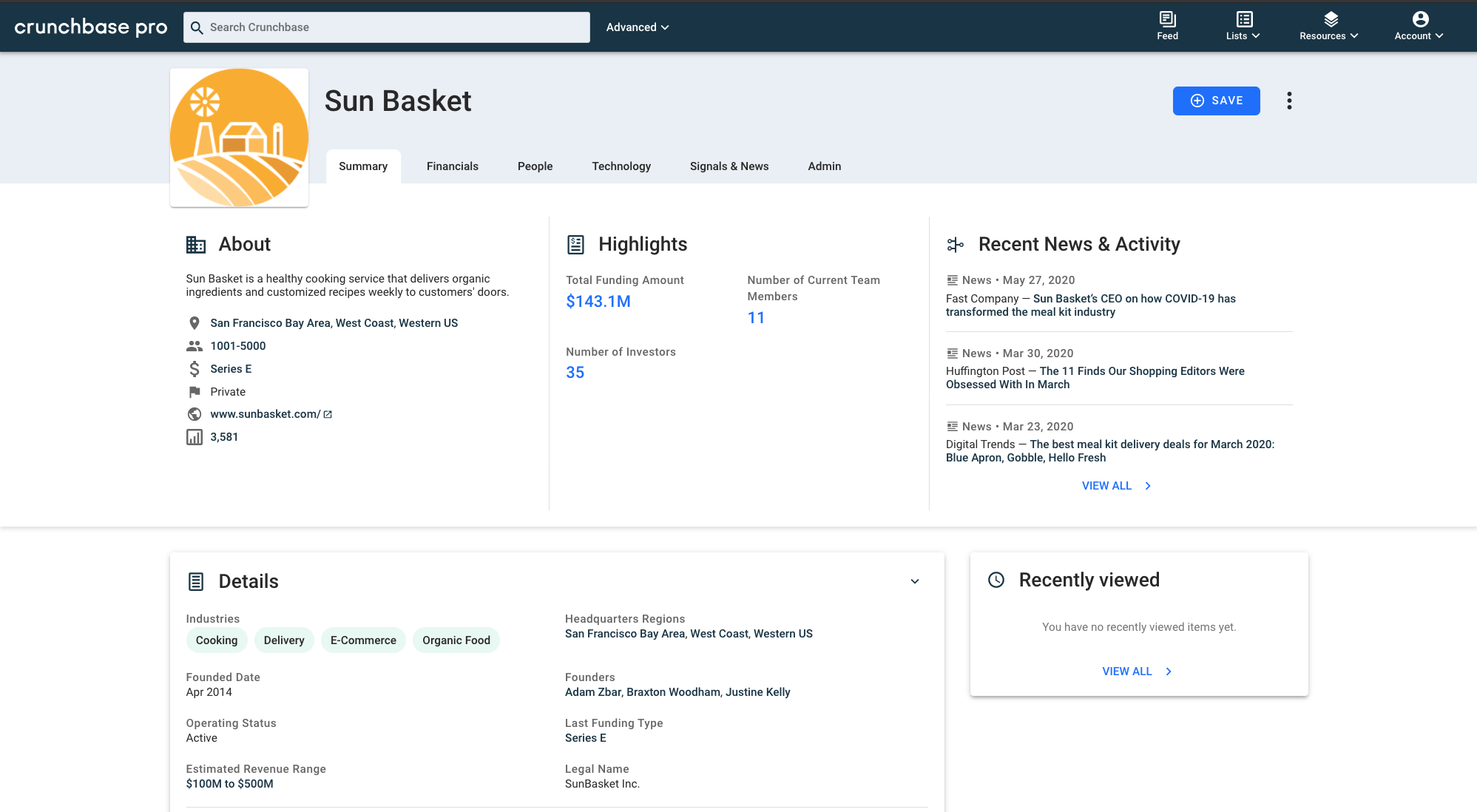Open the Admin tab

pyautogui.click(x=825, y=166)
